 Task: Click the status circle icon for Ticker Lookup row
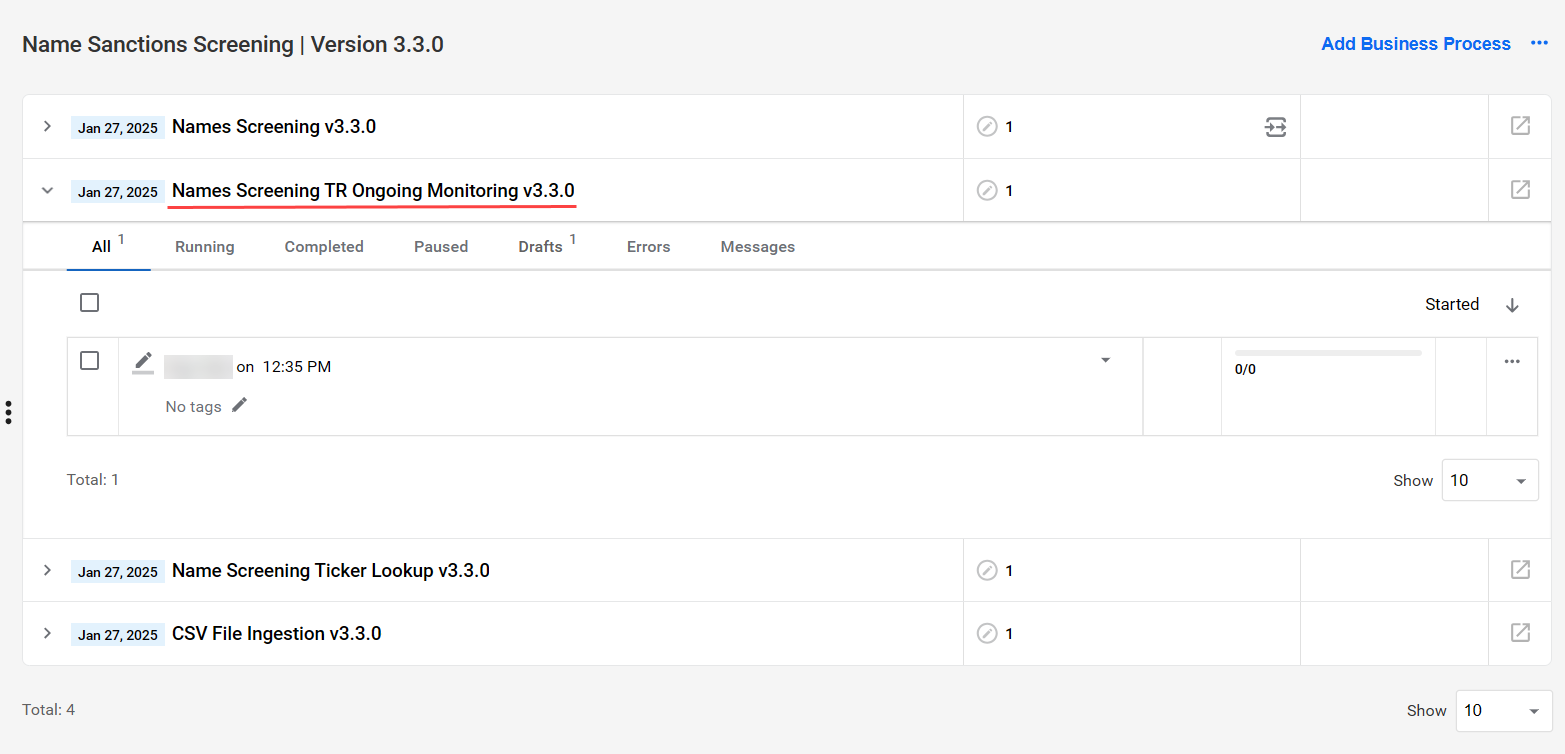(987, 571)
